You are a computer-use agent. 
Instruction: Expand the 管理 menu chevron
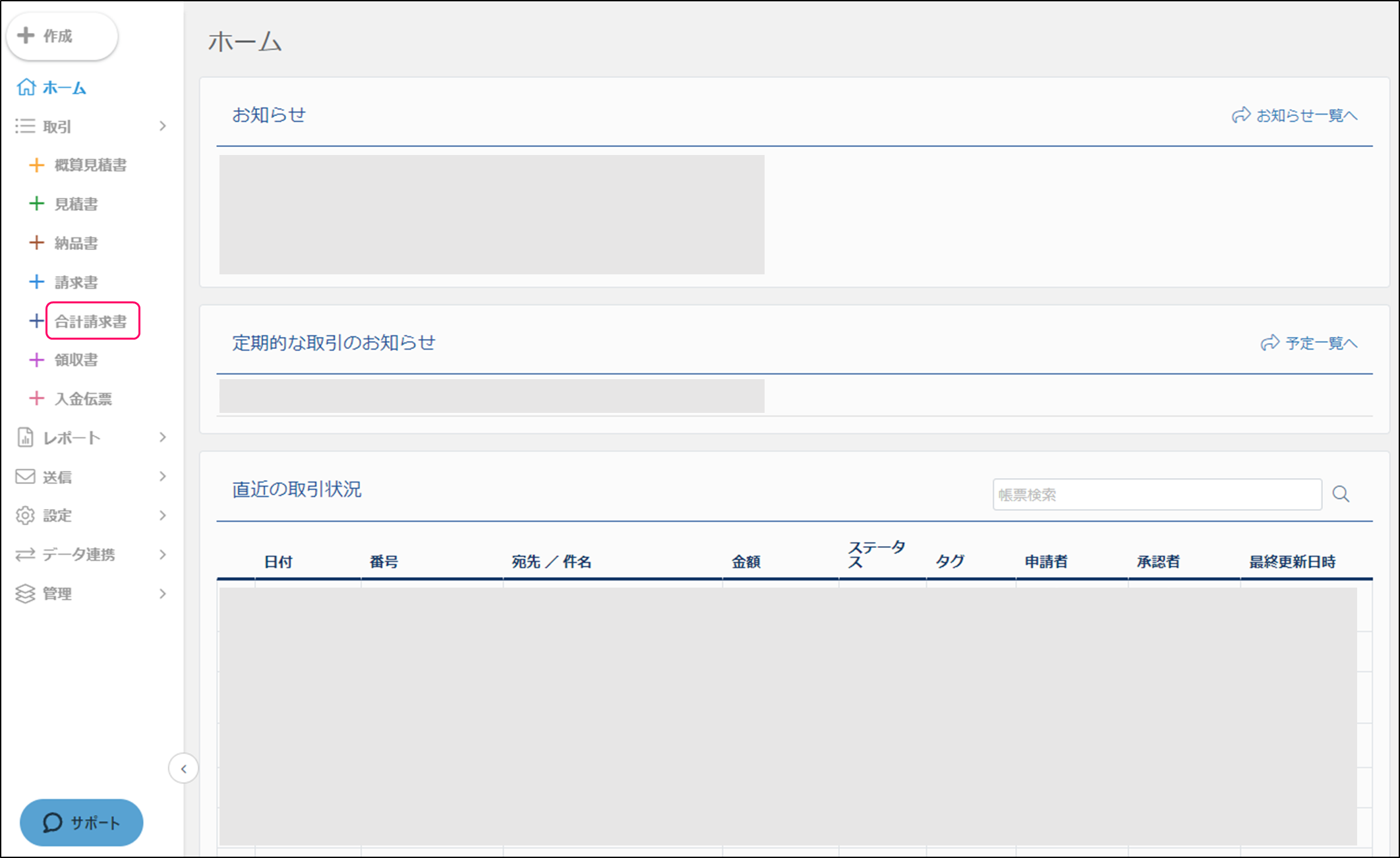click(163, 594)
